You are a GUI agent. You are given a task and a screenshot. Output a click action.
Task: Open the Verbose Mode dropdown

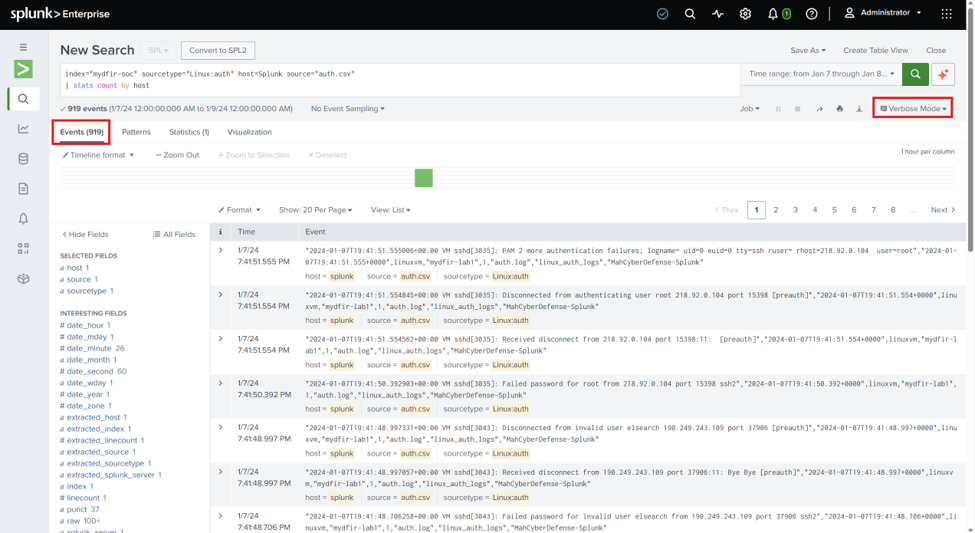tap(913, 108)
